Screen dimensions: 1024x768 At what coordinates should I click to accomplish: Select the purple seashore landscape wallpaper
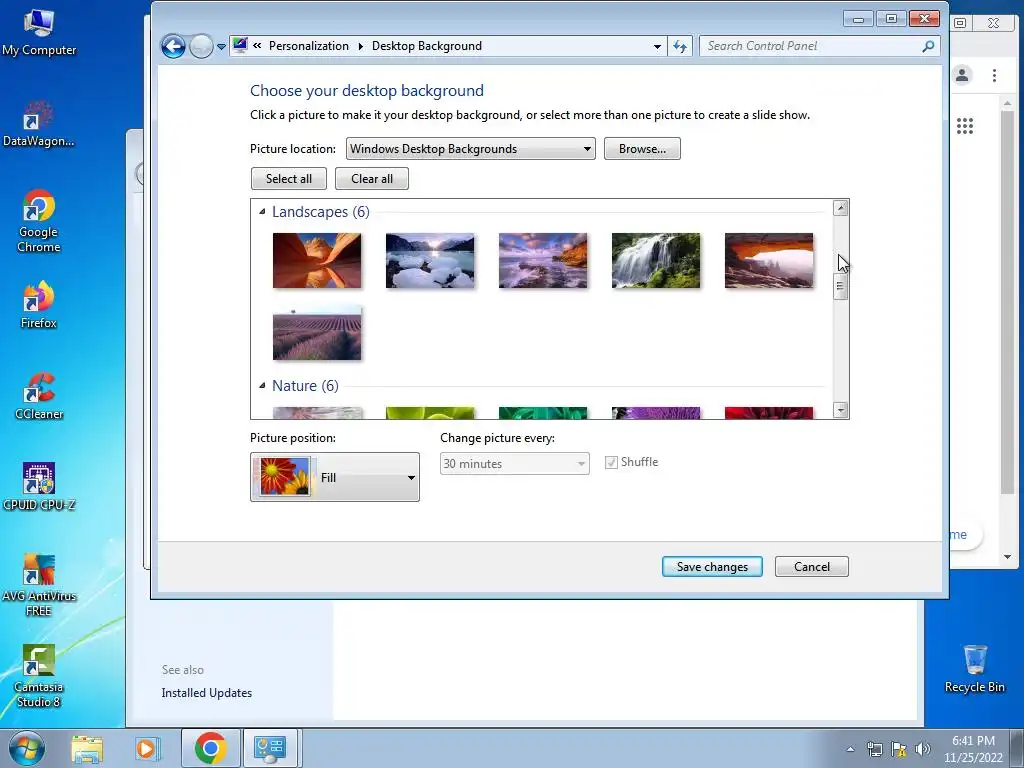[543, 261]
